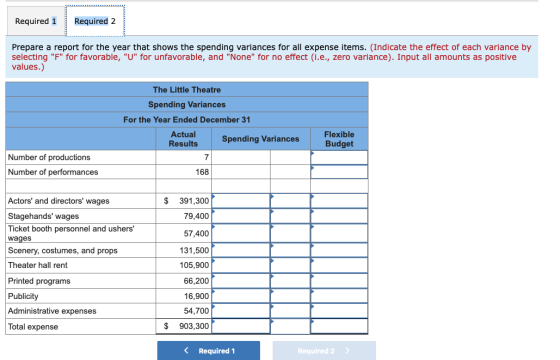Open effect dropdown for Scenery, costumes, and props
This screenshot has height=360, width=560.
(x=290, y=250)
